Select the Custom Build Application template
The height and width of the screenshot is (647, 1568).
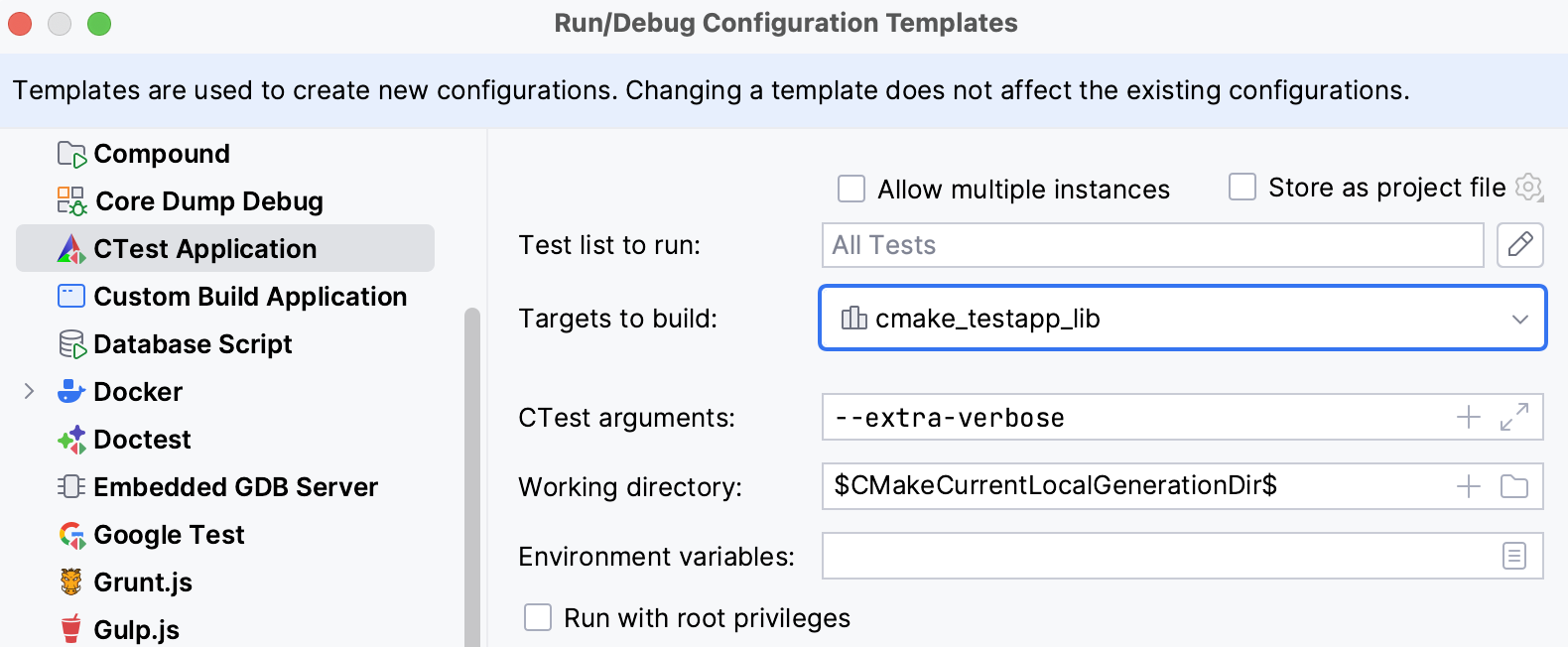tap(250, 296)
